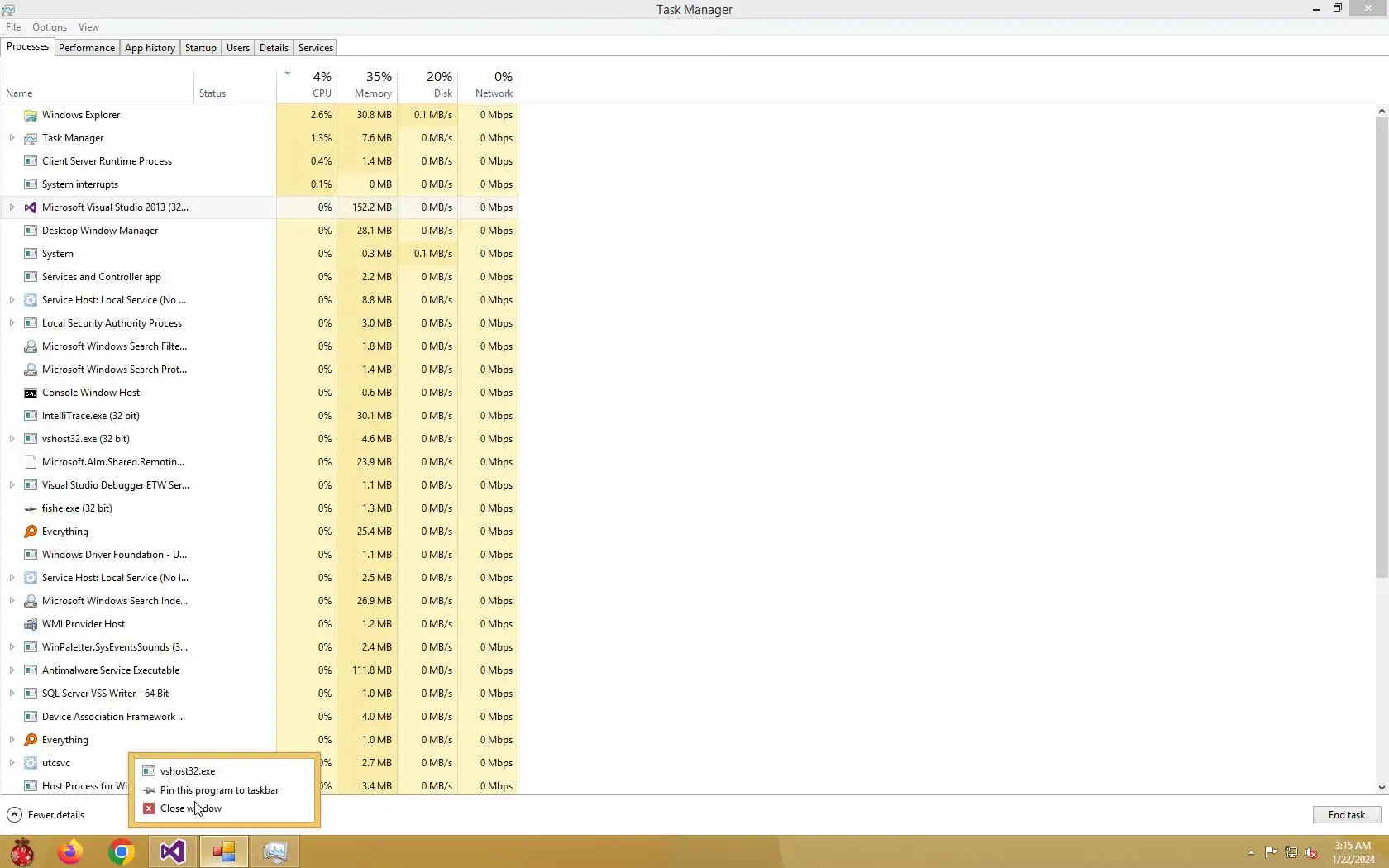The width and height of the screenshot is (1389, 868).
Task: Click the Windows Explorer process icon
Action: coord(31,115)
